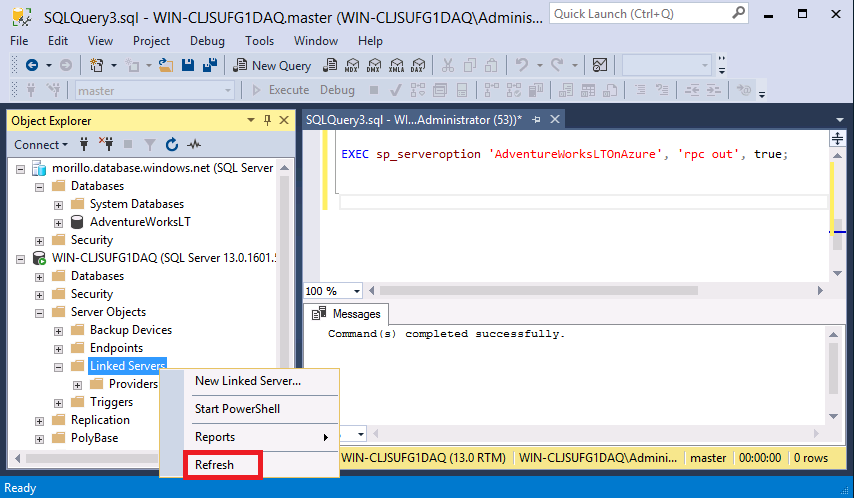Click the Refresh icon in Object Explorer toolbar
The width and height of the screenshot is (854, 498).
click(x=172, y=144)
